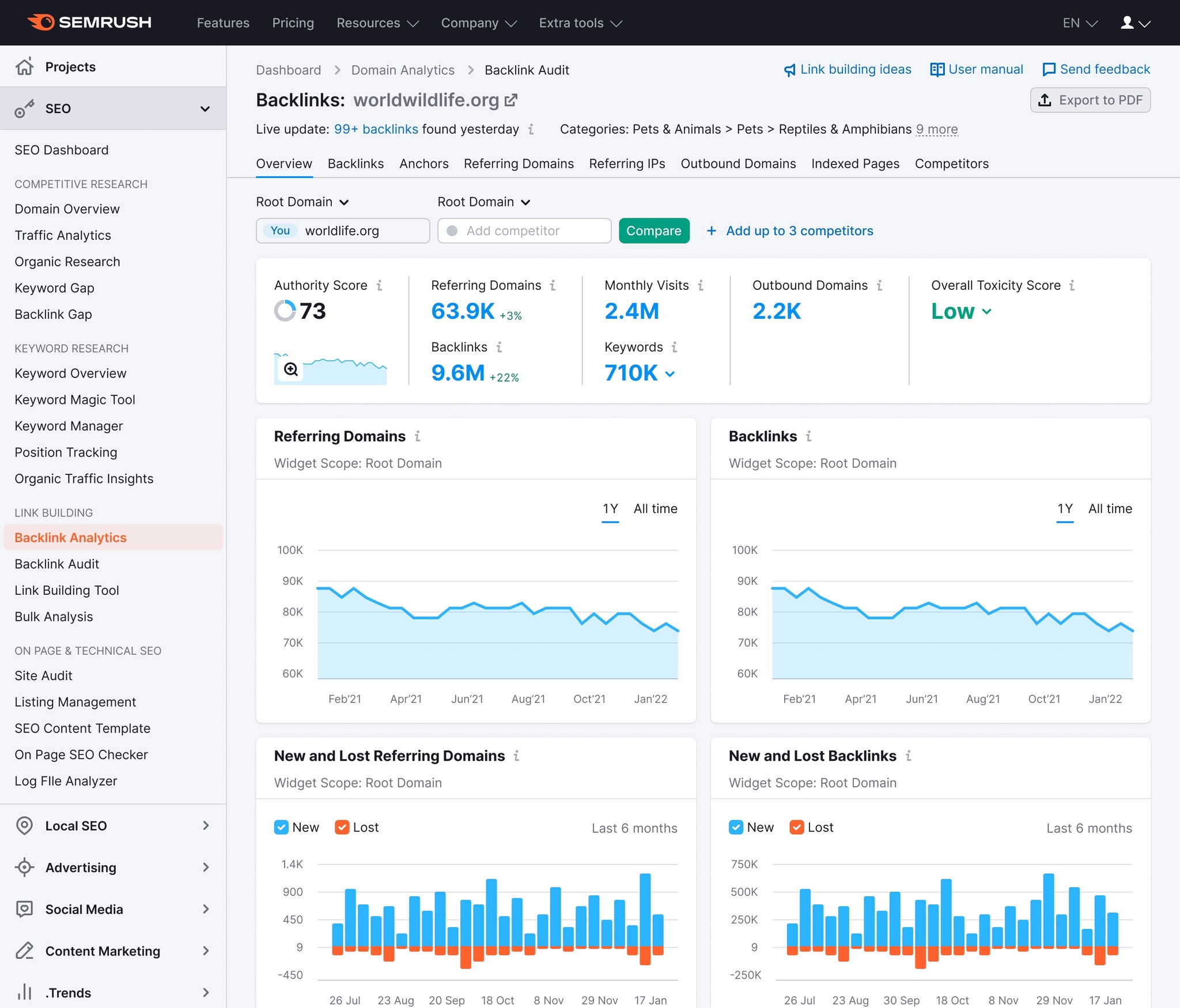Screen dimensions: 1180x1008
Task: Click the Authority Score donut indicator
Action: pyautogui.click(x=285, y=311)
